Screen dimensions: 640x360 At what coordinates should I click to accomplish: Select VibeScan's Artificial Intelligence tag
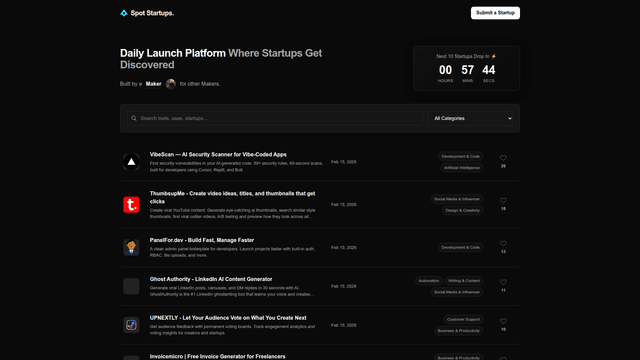click(462, 168)
